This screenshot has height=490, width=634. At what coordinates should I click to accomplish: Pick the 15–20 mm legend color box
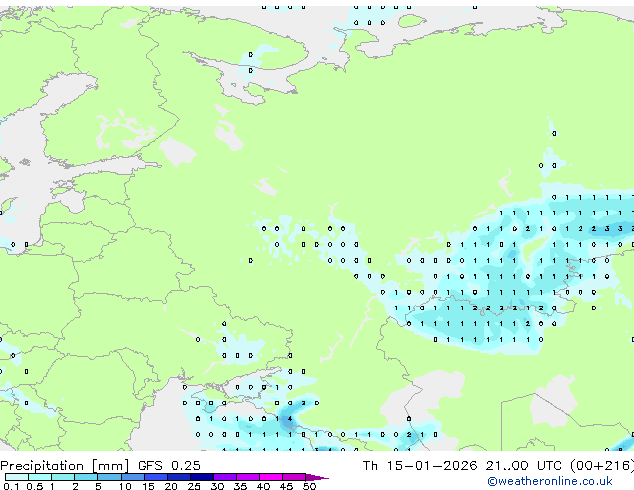[155, 477]
